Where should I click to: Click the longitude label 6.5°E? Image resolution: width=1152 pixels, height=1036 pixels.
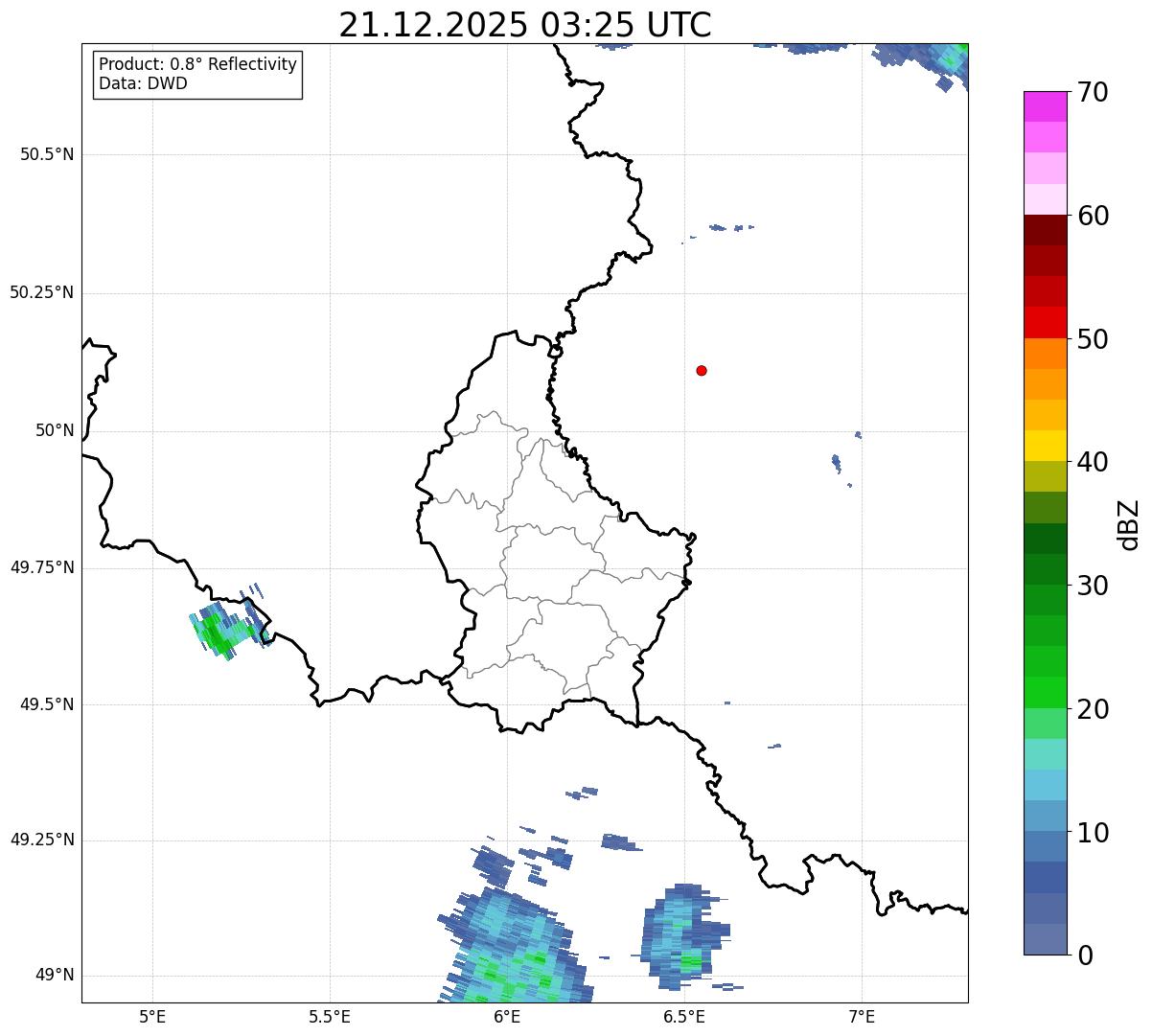coord(684,1016)
